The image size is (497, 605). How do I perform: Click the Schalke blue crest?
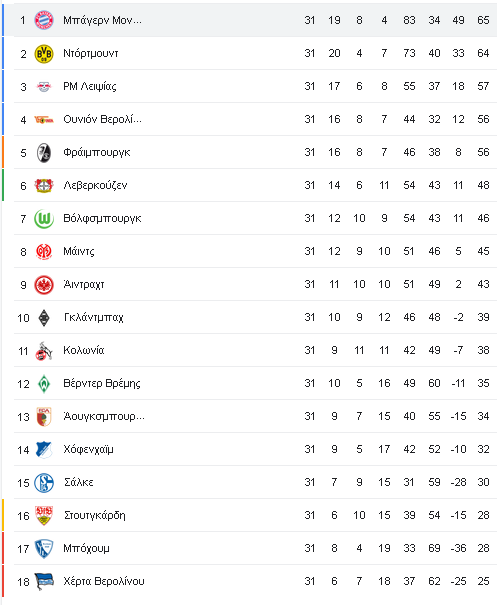tap(44, 483)
